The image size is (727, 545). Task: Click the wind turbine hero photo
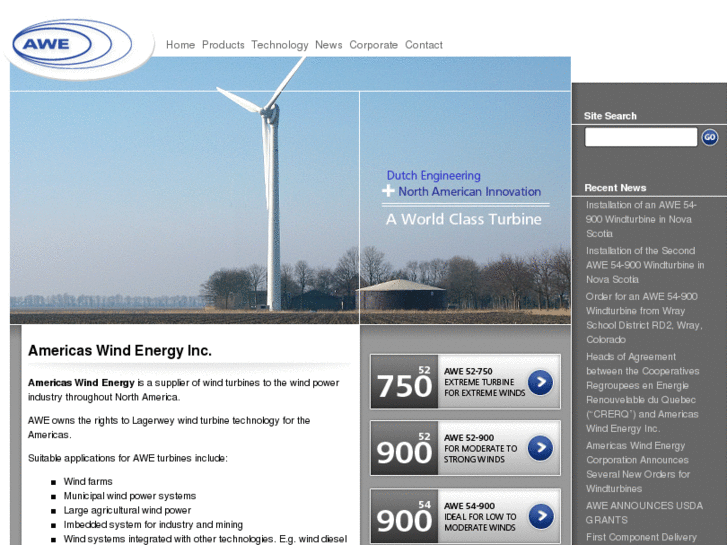(290, 190)
